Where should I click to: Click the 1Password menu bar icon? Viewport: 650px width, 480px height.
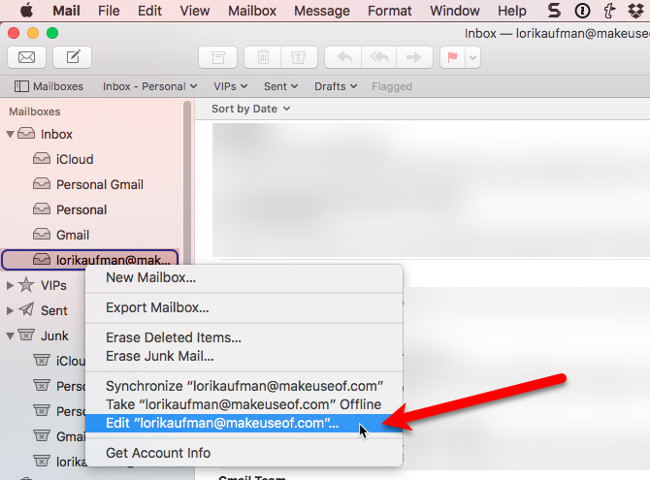click(x=582, y=10)
